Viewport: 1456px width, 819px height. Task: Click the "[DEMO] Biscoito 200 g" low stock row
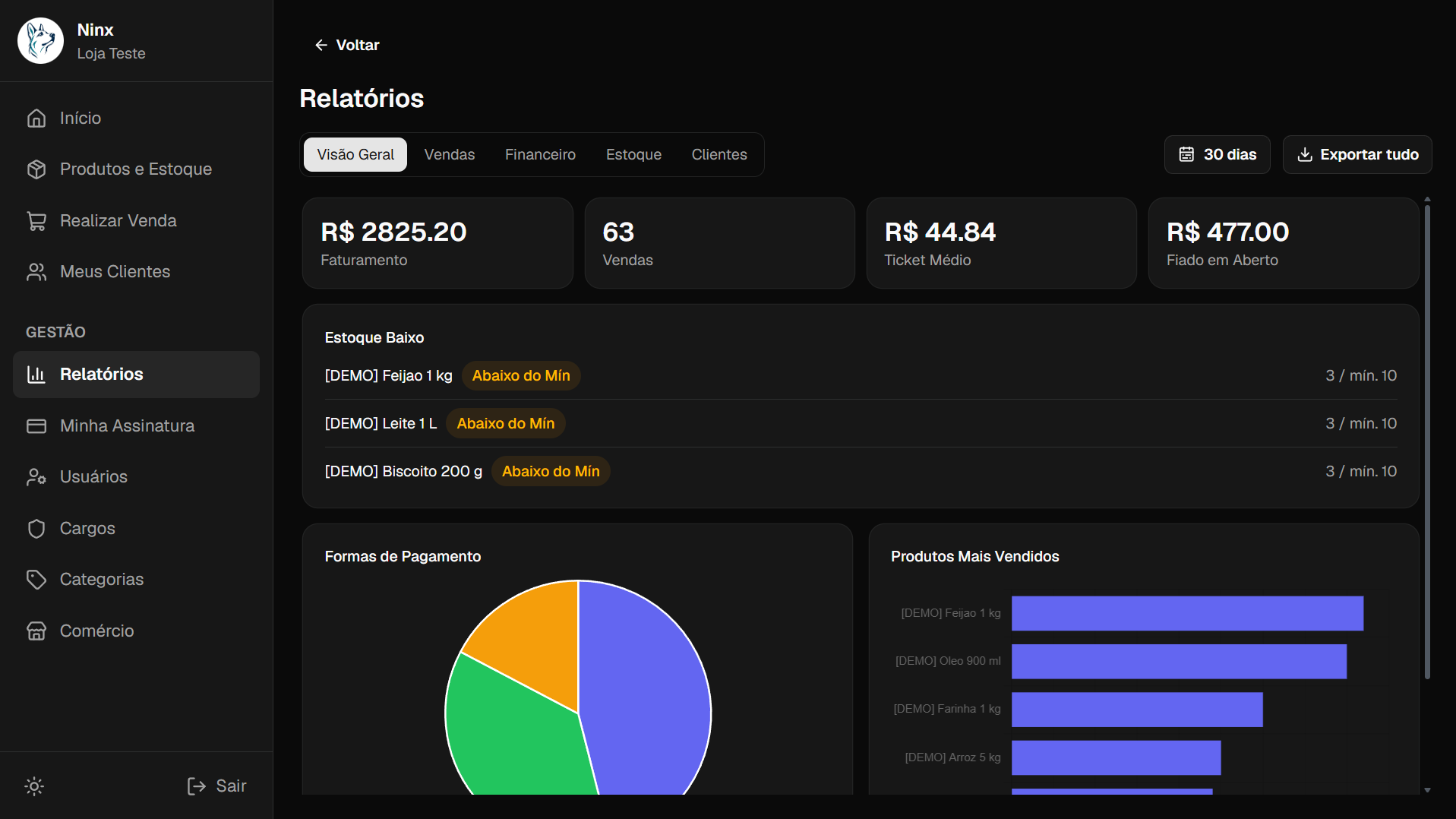(861, 472)
